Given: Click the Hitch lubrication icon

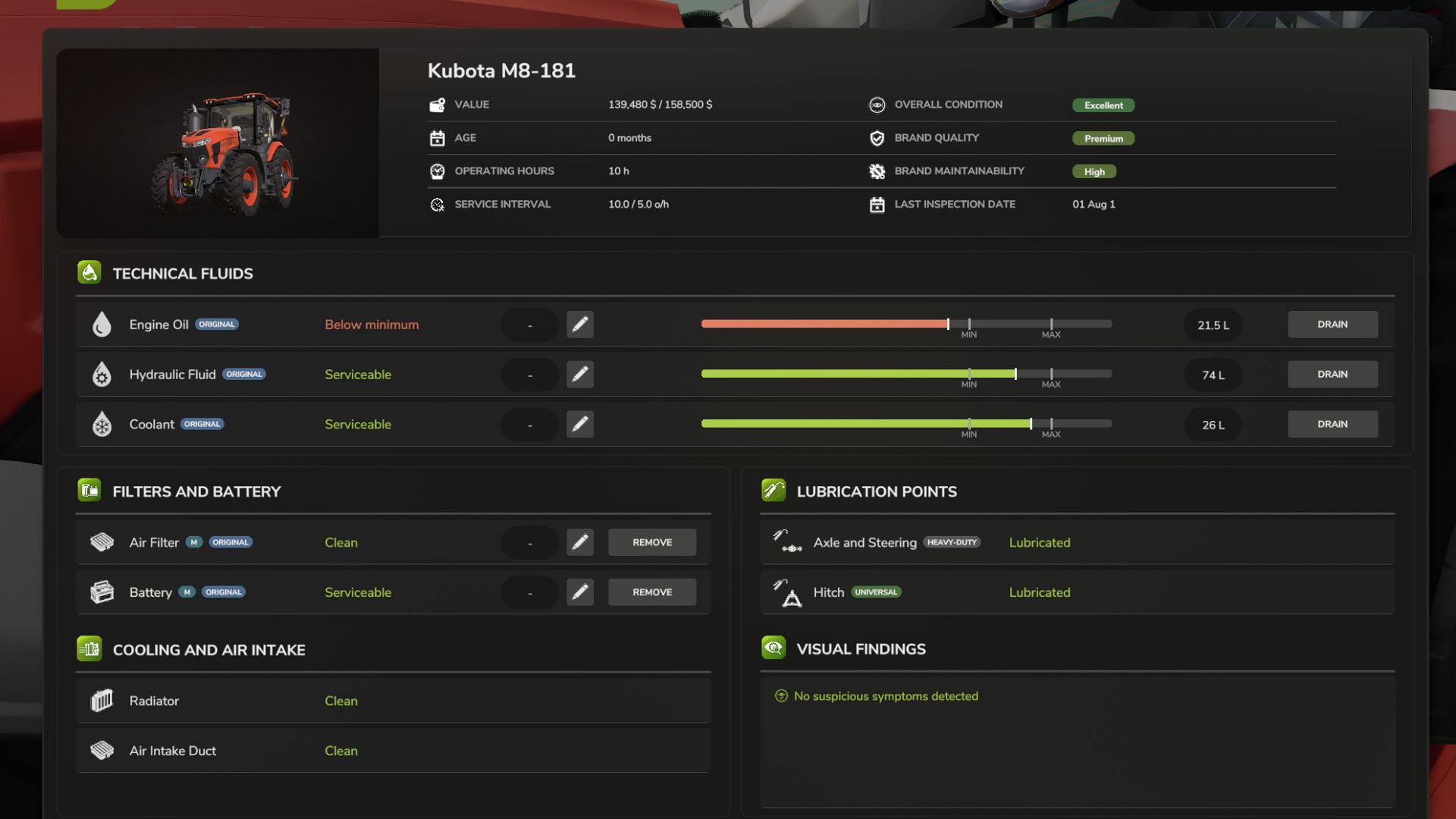Looking at the screenshot, I should (x=788, y=593).
